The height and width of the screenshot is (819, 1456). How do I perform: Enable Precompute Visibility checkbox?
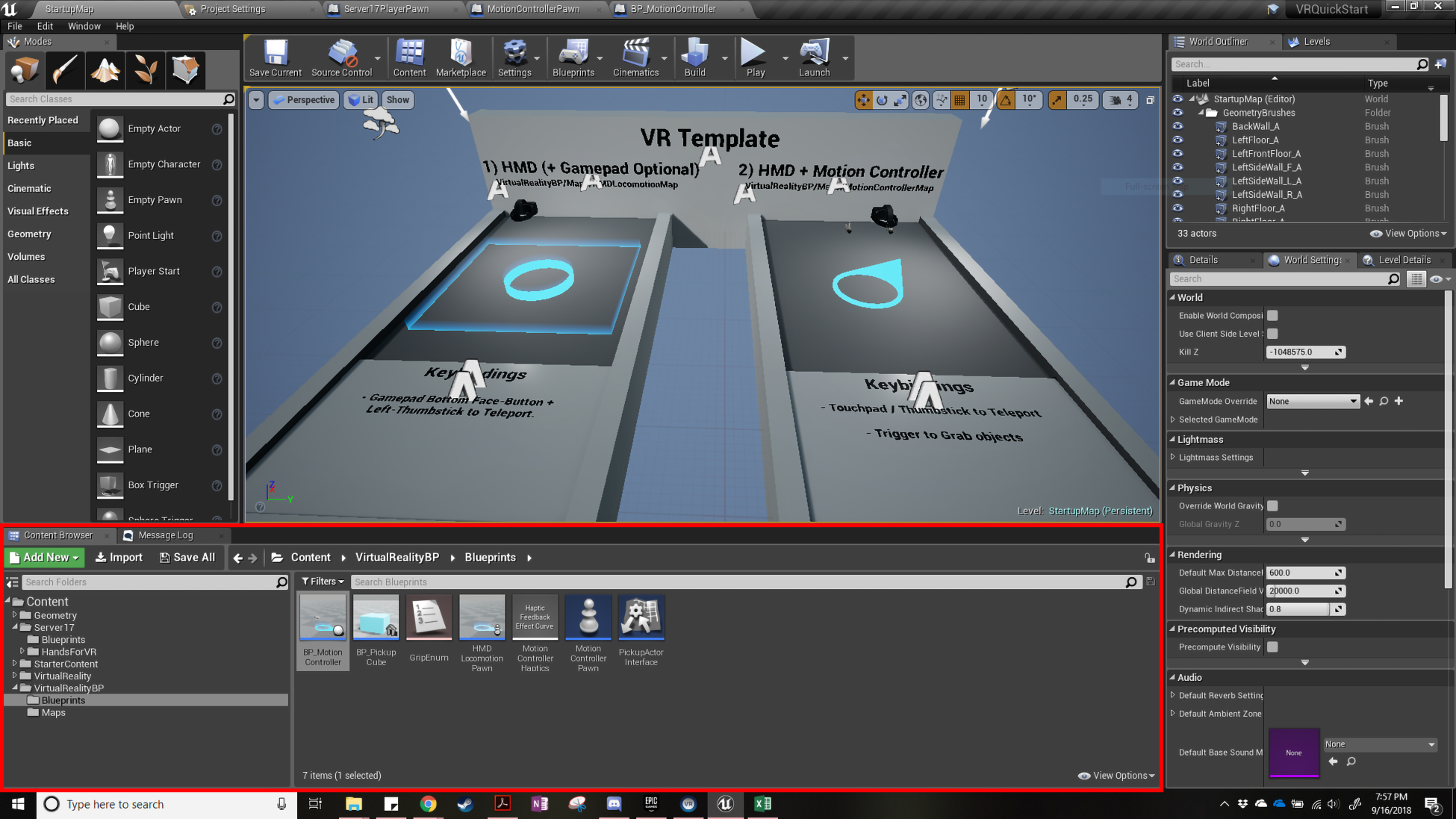coord(1272,647)
